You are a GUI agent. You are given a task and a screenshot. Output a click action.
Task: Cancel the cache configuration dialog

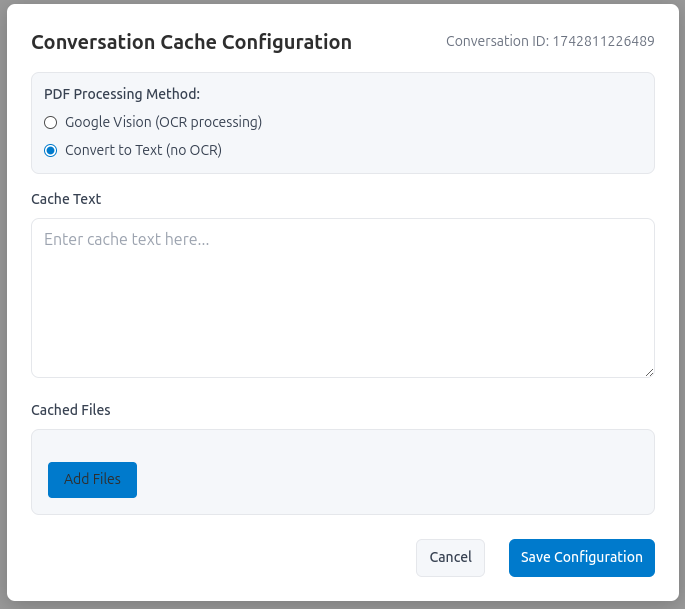(450, 557)
